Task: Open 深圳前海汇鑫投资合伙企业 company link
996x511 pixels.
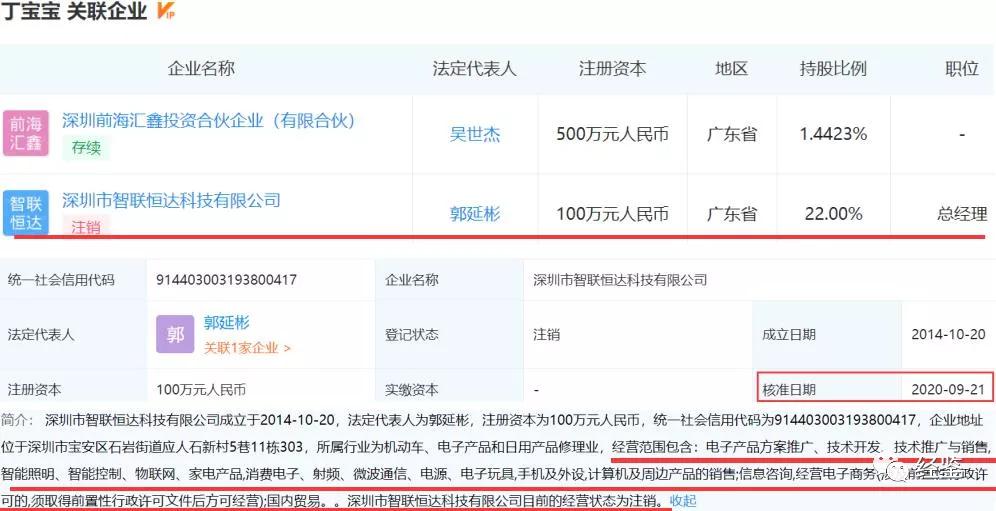Action: [x=208, y=120]
